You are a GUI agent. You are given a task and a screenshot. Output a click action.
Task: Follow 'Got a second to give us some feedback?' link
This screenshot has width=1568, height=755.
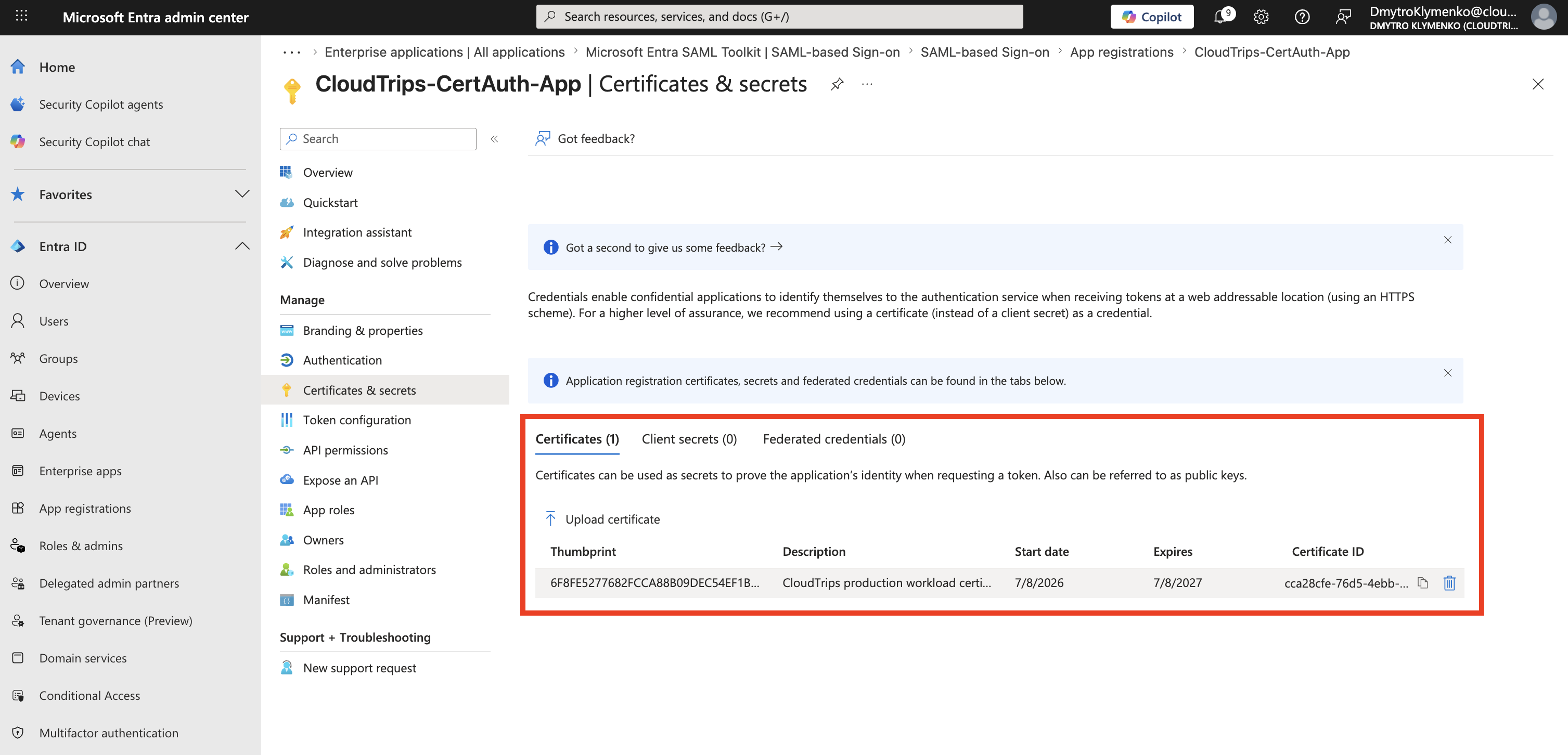(x=674, y=247)
